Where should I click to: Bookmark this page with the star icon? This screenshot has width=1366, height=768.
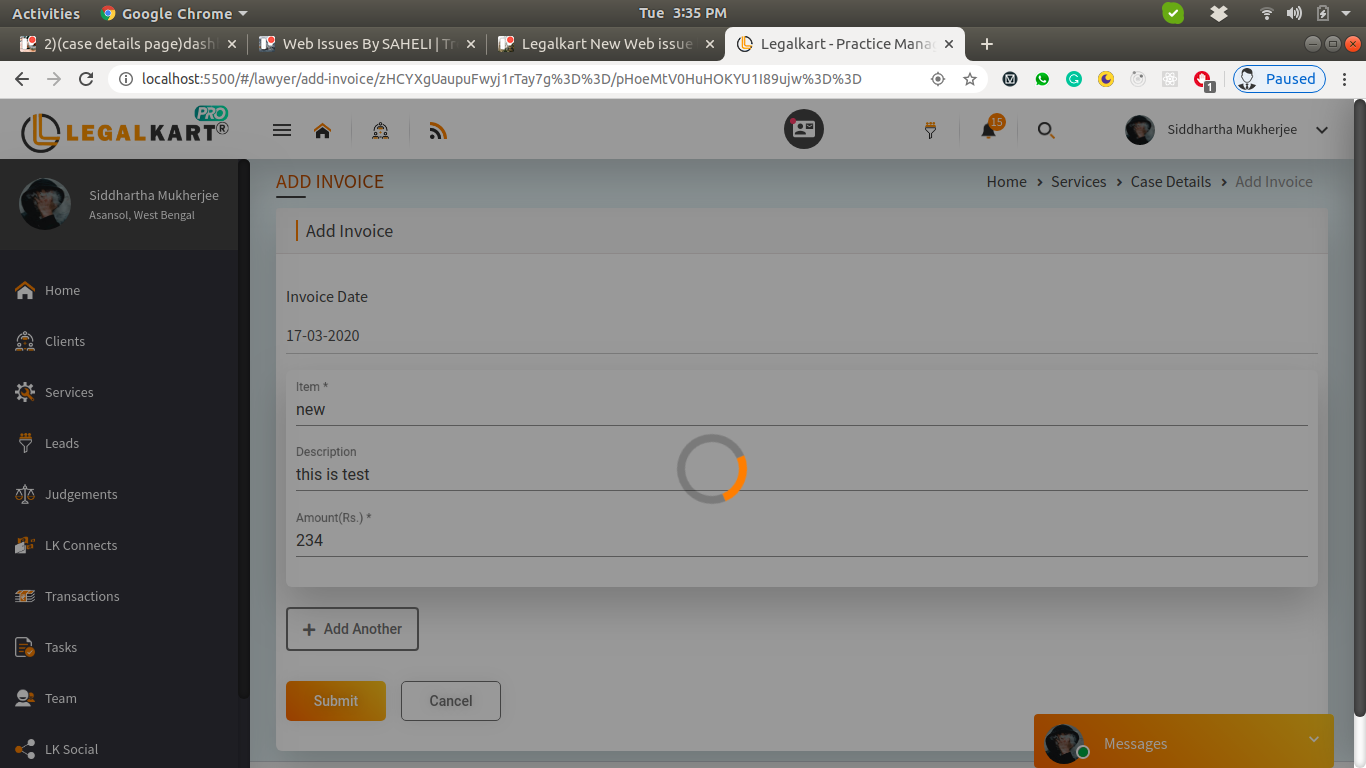point(969,79)
